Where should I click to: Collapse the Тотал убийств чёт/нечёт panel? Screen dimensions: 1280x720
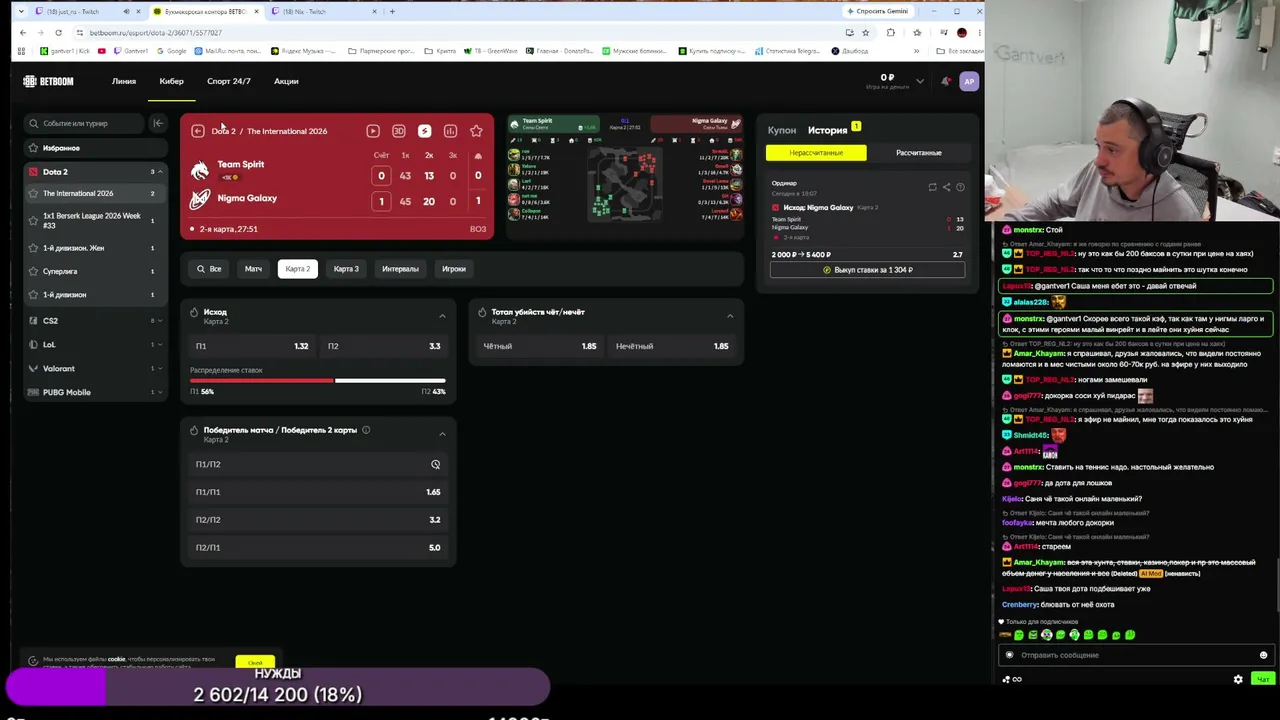730,316
